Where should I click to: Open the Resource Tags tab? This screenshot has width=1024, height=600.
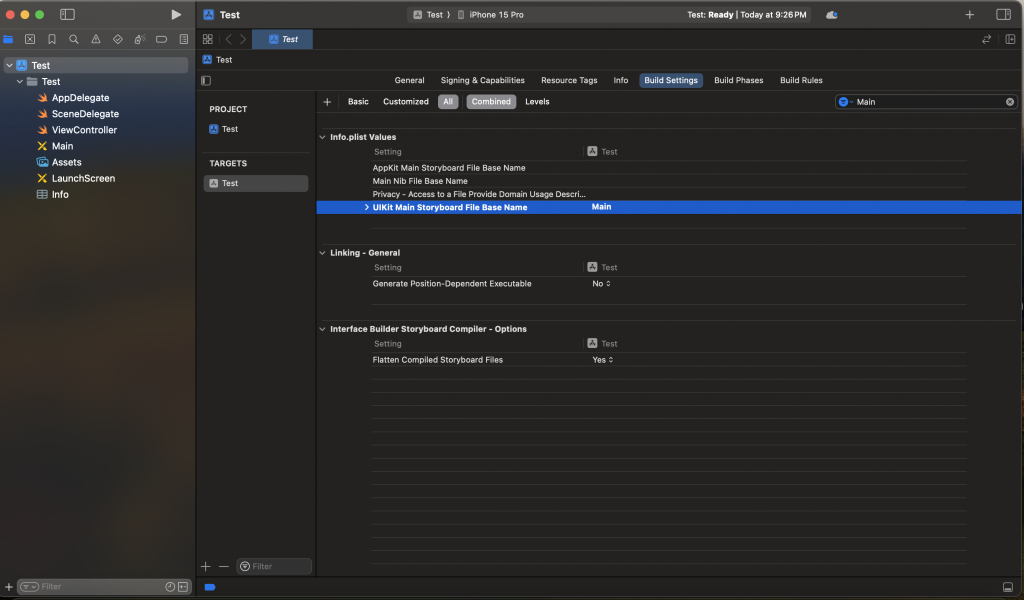[569, 80]
